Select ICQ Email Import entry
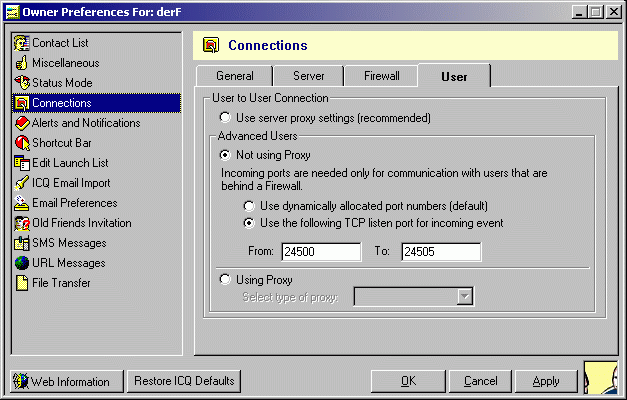This screenshot has width=627, height=400. 96,183
